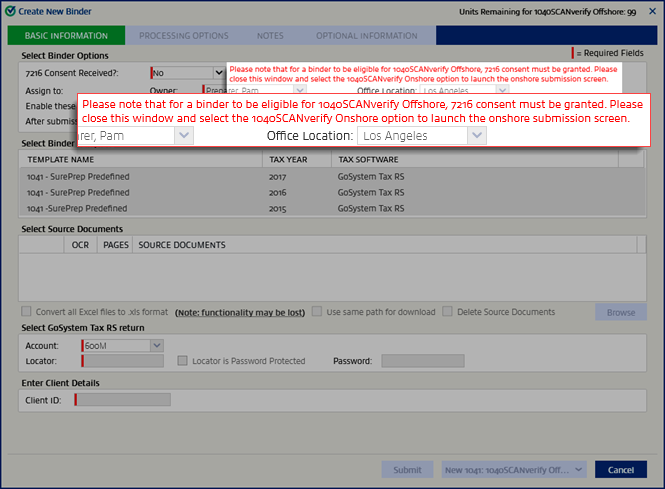Open the Notes tab
665x489 pixels.
(270, 36)
